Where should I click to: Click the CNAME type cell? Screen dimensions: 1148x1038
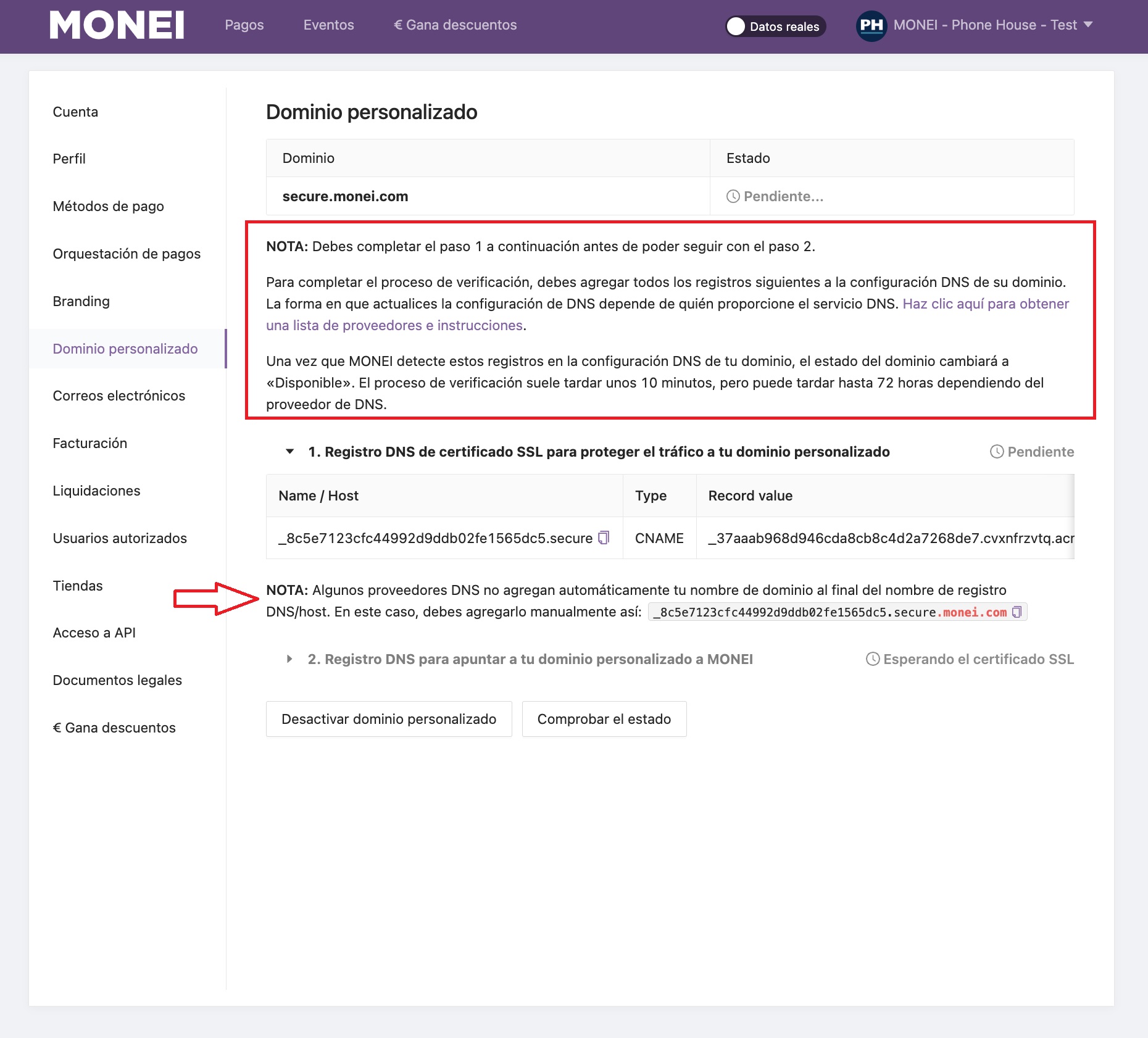pos(659,538)
